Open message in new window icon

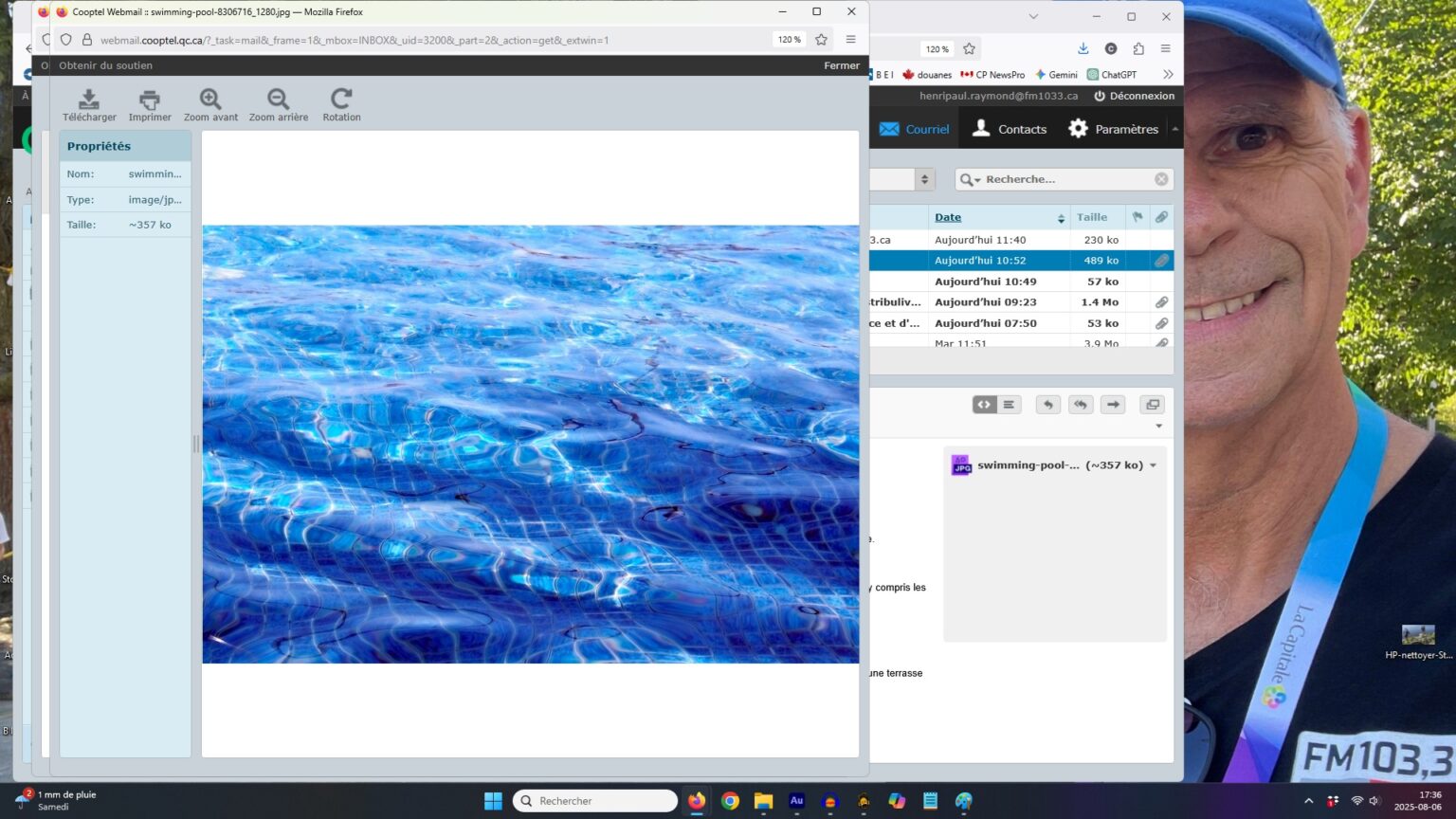click(x=1153, y=405)
